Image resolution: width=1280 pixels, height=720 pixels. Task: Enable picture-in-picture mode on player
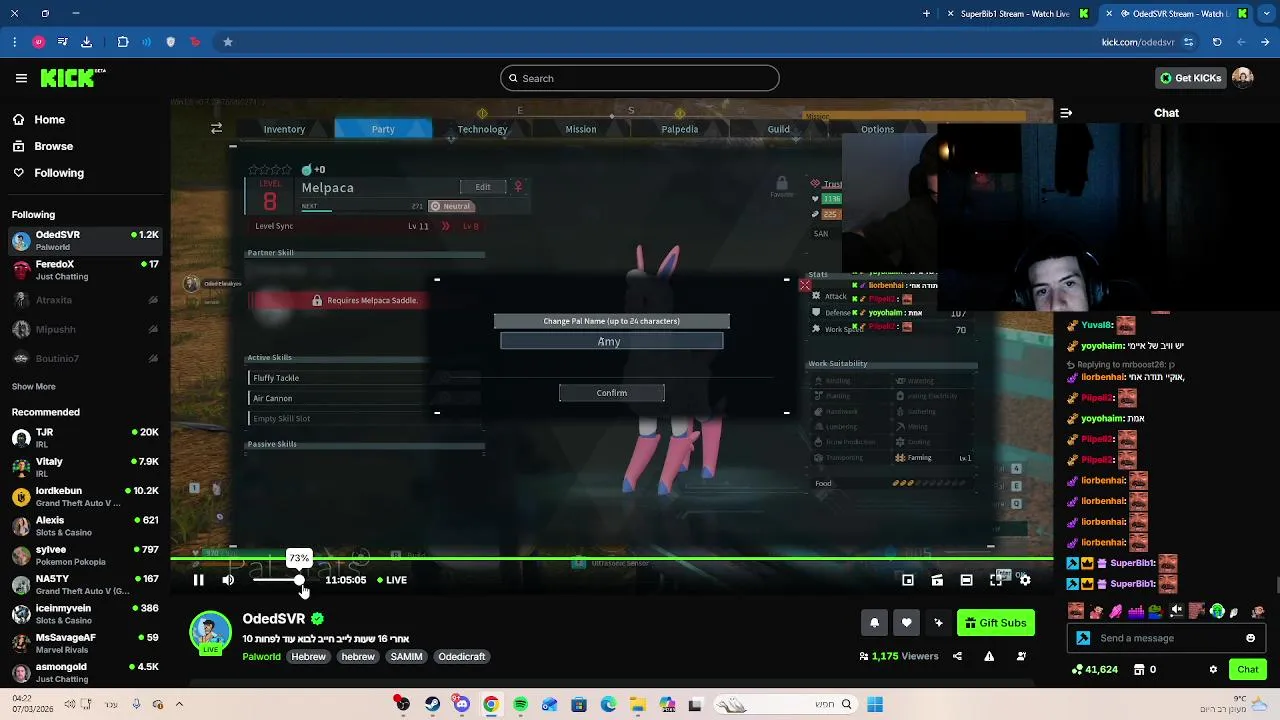coord(908,580)
